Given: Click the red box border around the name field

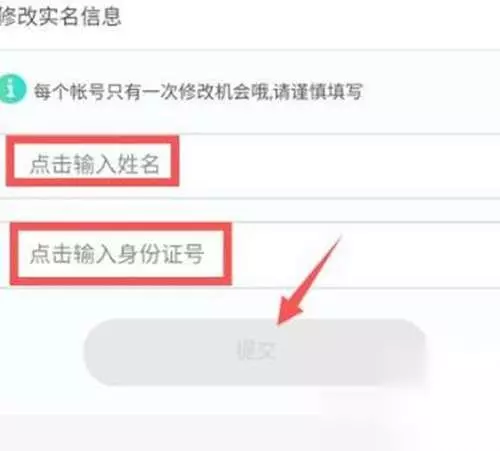Looking at the screenshot, I should (x=93, y=139).
